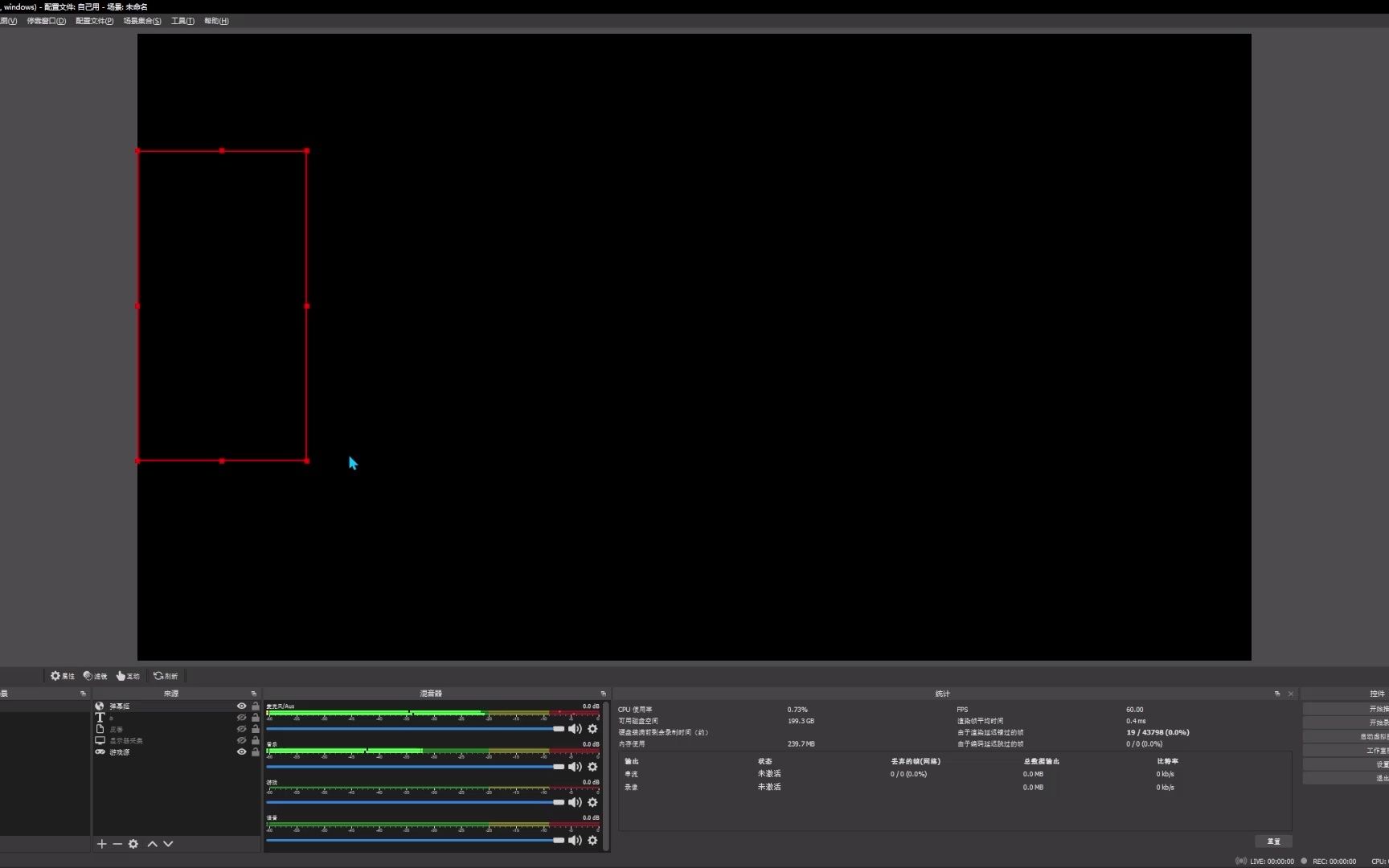Mute the 游戏 mixer channel

coord(575,802)
